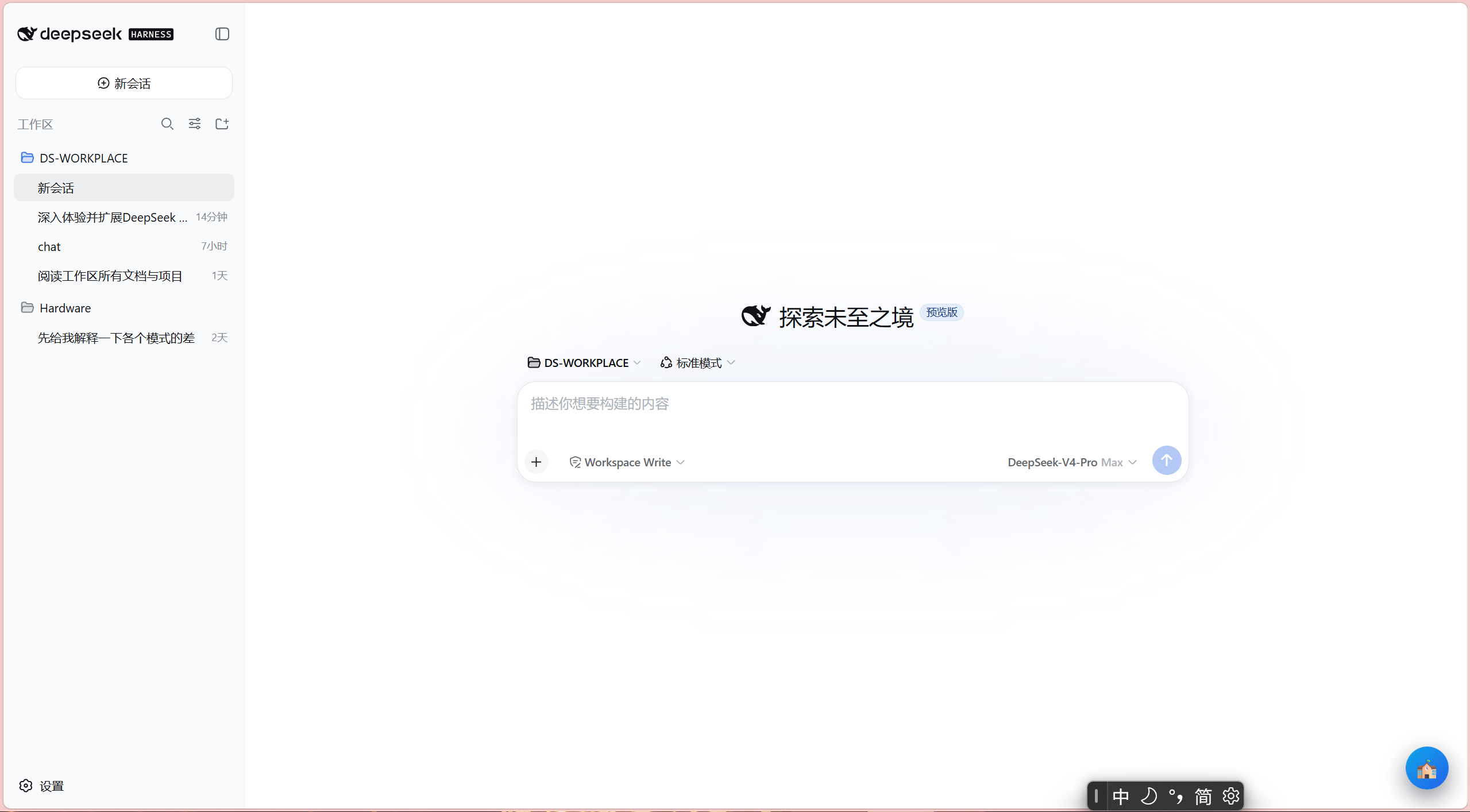Click the floating blue assistant button
The width and height of the screenshot is (1470, 812).
click(x=1426, y=768)
